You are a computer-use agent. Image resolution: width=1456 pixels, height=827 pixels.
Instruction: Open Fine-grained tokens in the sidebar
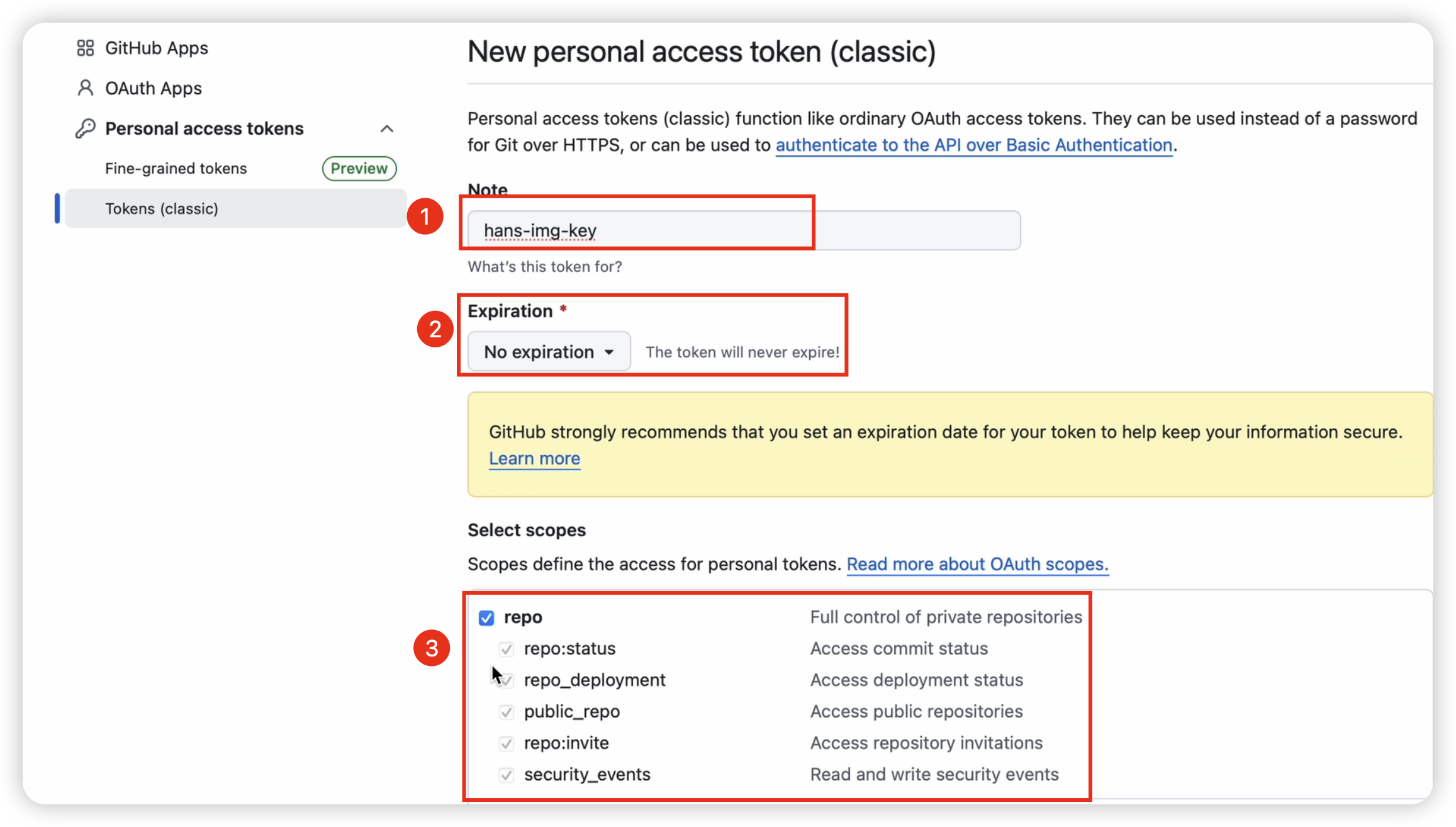click(x=176, y=169)
